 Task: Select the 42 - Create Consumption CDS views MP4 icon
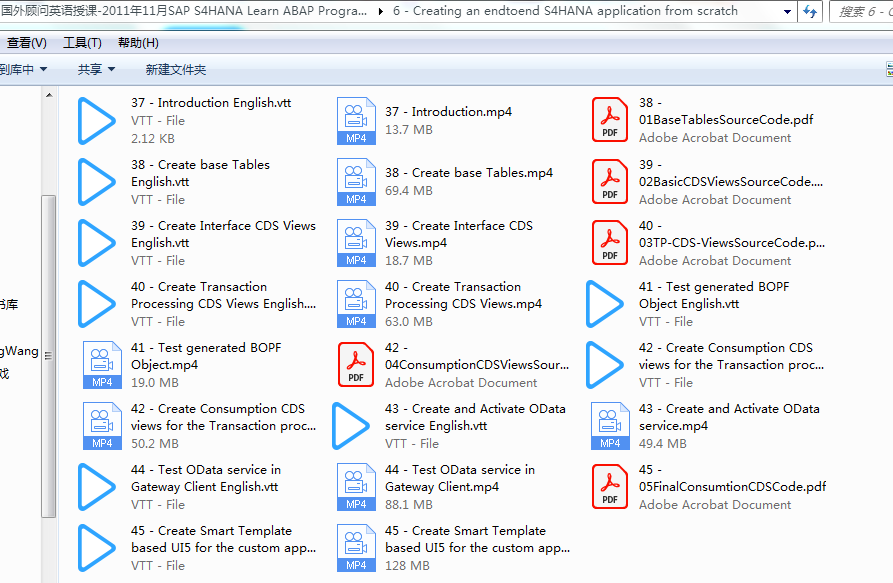102,425
